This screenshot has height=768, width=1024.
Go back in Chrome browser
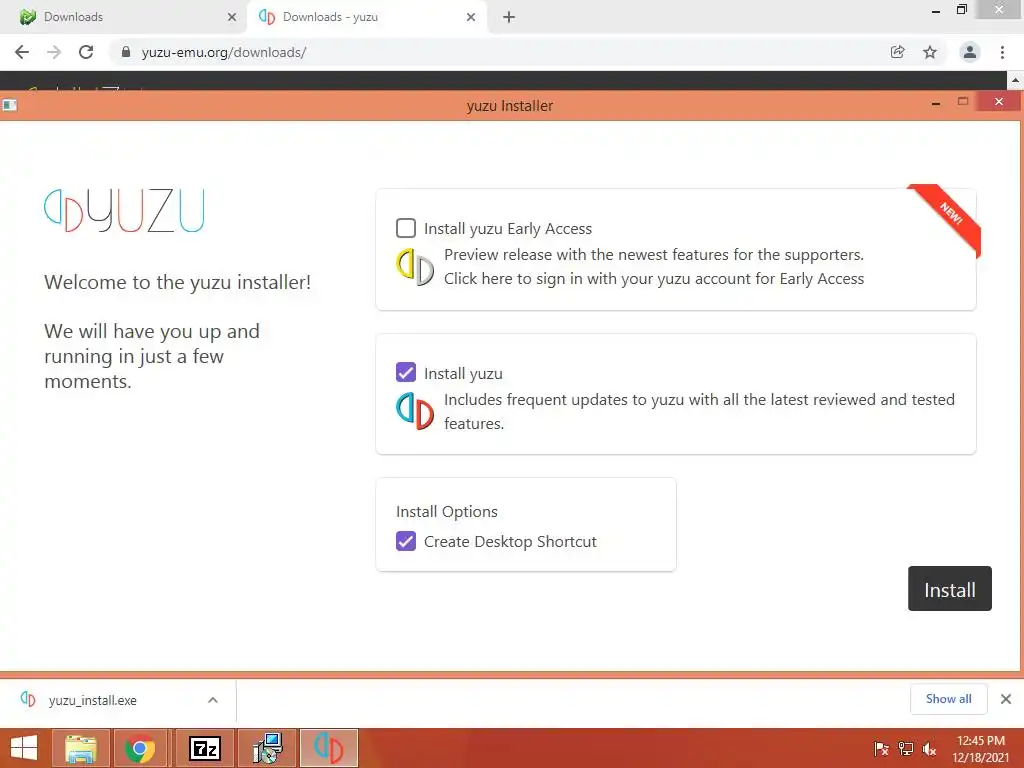coord(22,52)
